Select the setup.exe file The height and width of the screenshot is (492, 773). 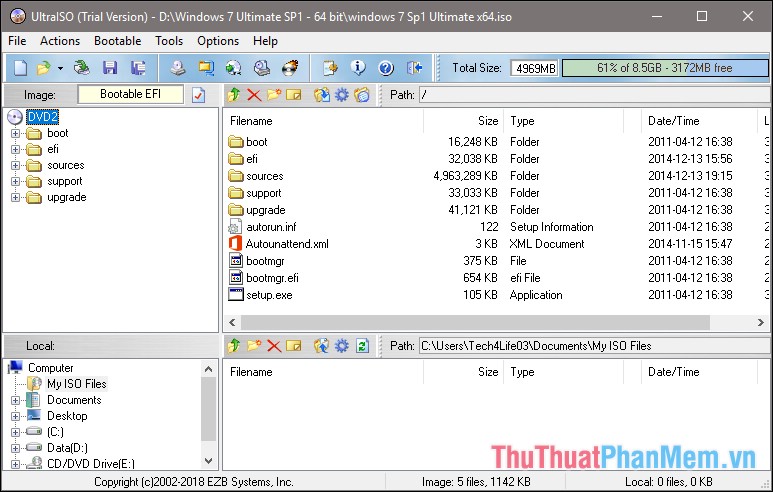pyautogui.click(x=269, y=295)
